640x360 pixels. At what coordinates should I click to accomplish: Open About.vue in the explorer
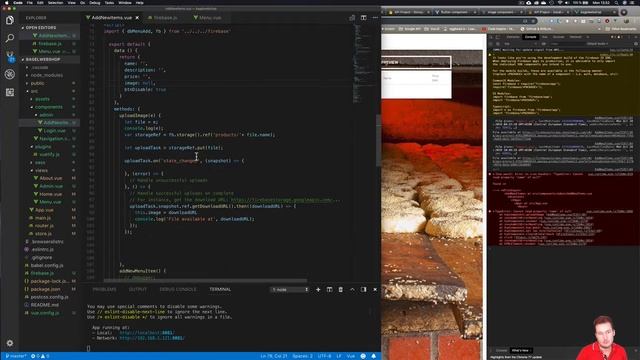tap(51, 178)
